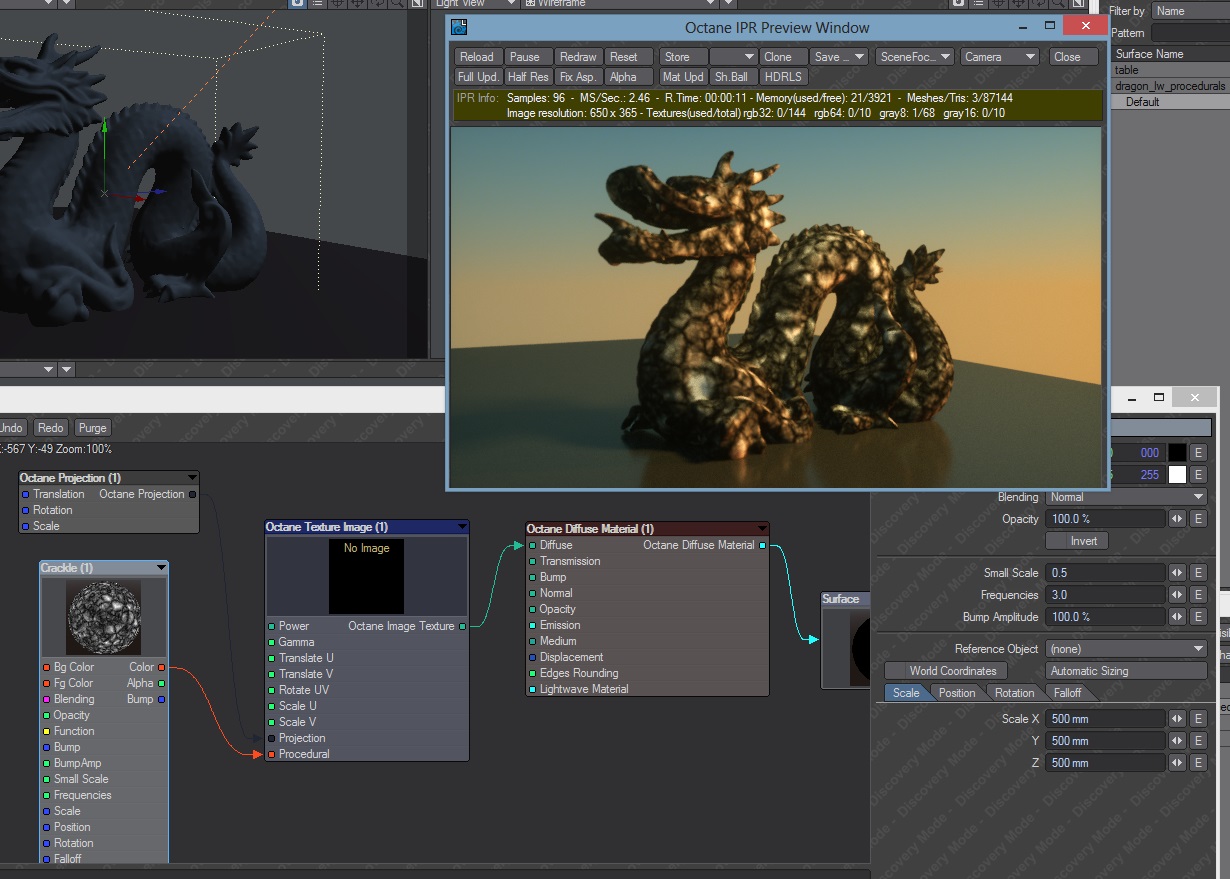The width and height of the screenshot is (1230, 879).
Task: Open the Reference Object dropdown
Action: 1126,649
